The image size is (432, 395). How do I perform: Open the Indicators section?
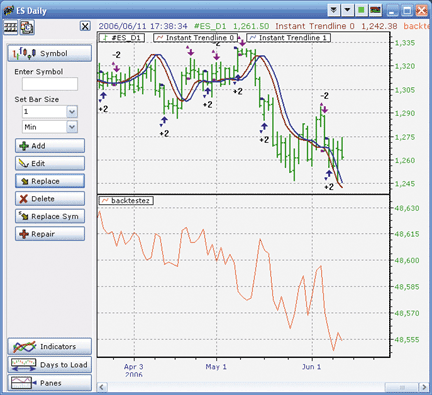tap(50, 346)
